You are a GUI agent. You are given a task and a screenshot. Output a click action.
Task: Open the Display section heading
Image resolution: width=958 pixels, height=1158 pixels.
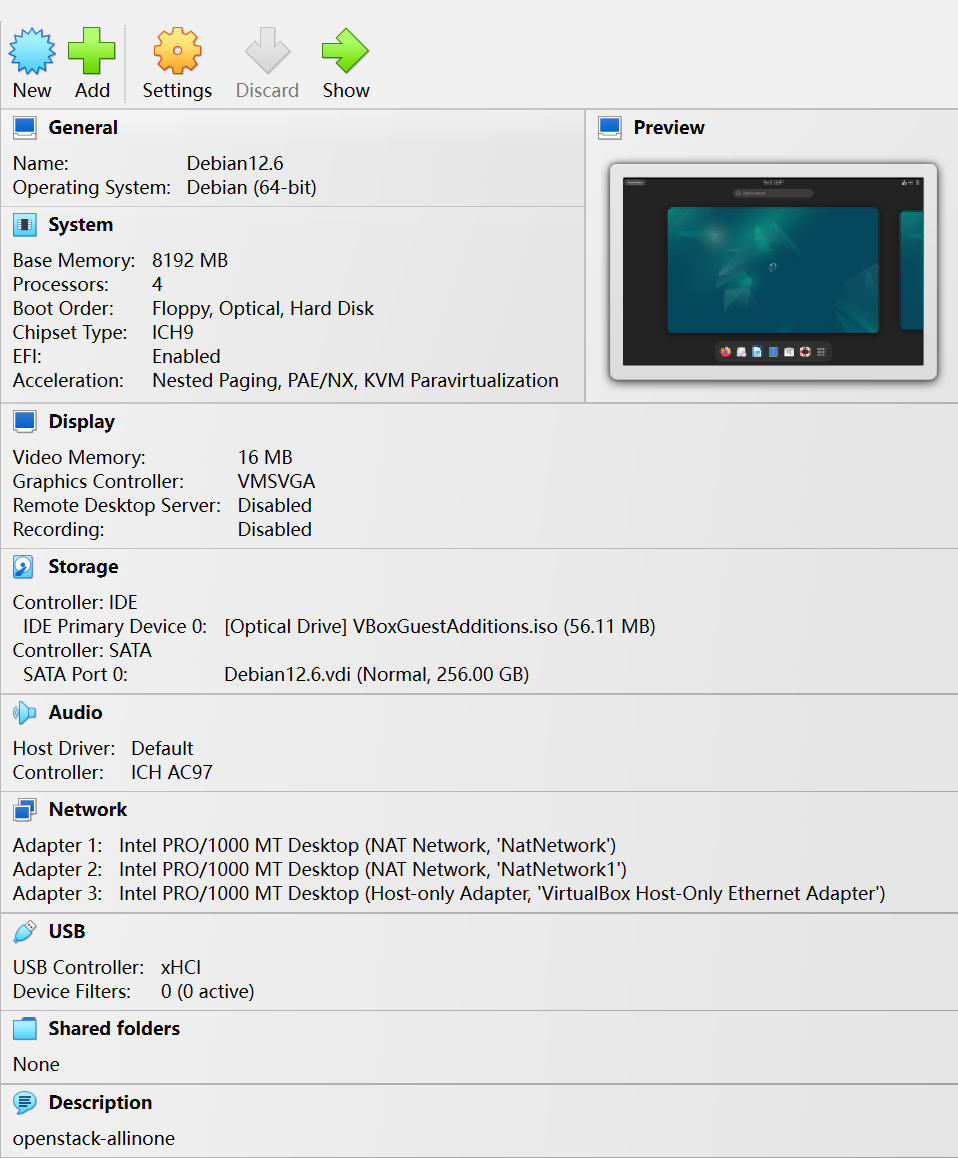(81, 422)
